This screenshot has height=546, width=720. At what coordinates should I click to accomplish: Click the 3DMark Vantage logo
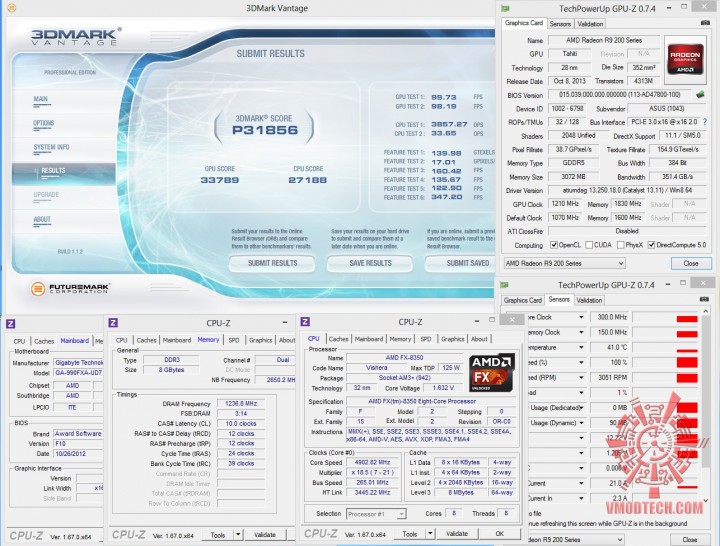click(x=76, y=37)
